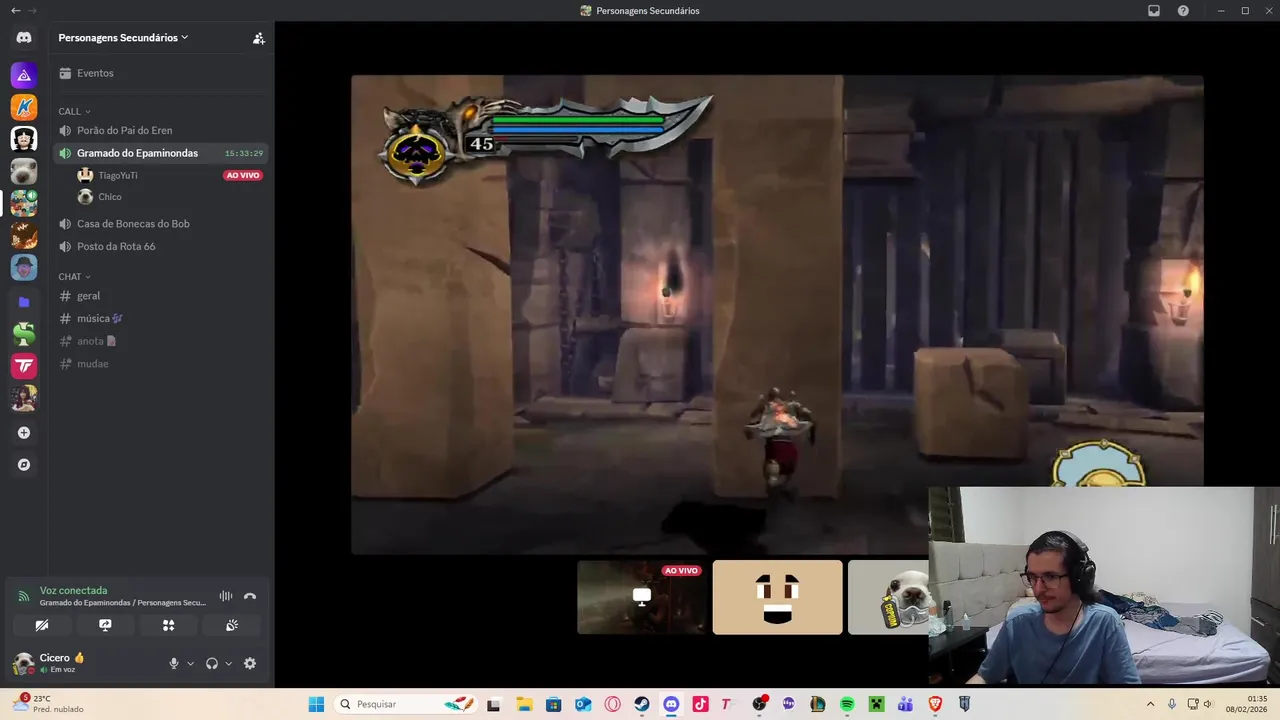
Task: Collapse the CHAT channel category
Action: tap(74, 277)
